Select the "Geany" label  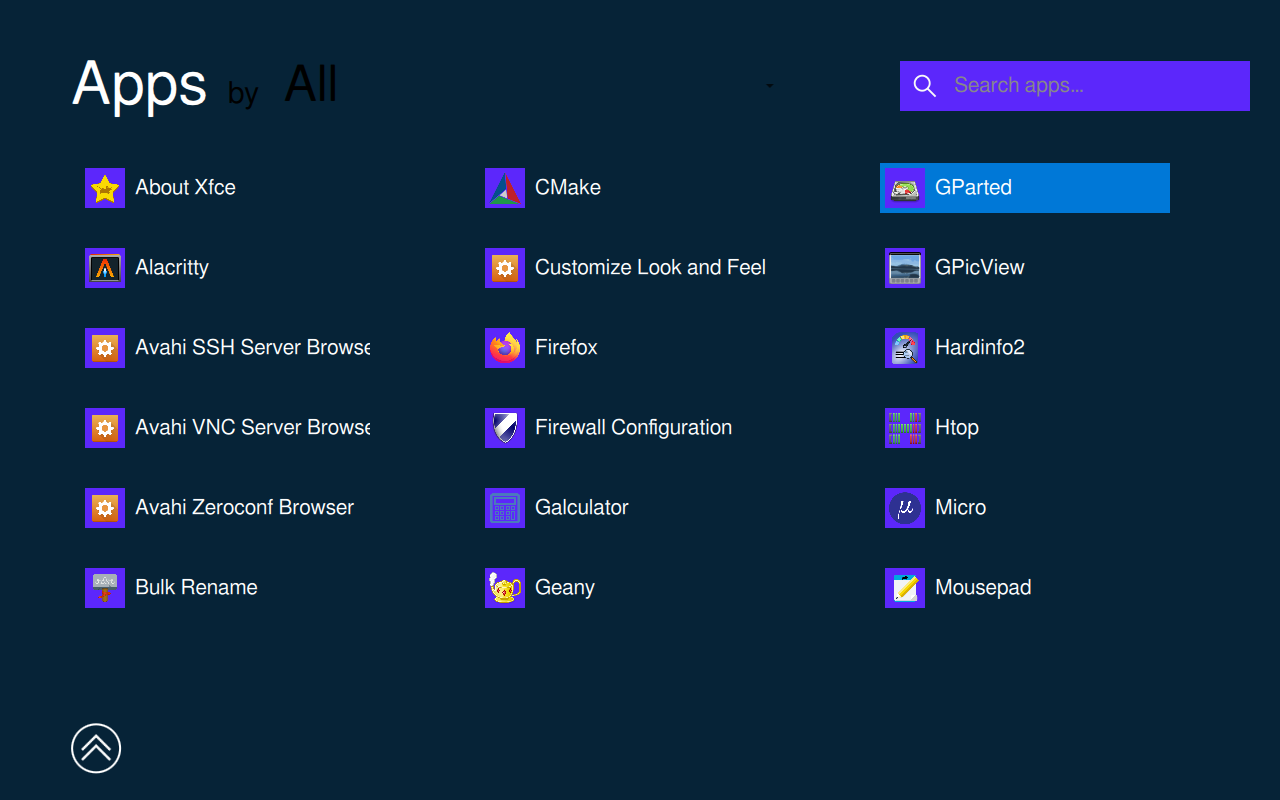[x=565, y=588]
